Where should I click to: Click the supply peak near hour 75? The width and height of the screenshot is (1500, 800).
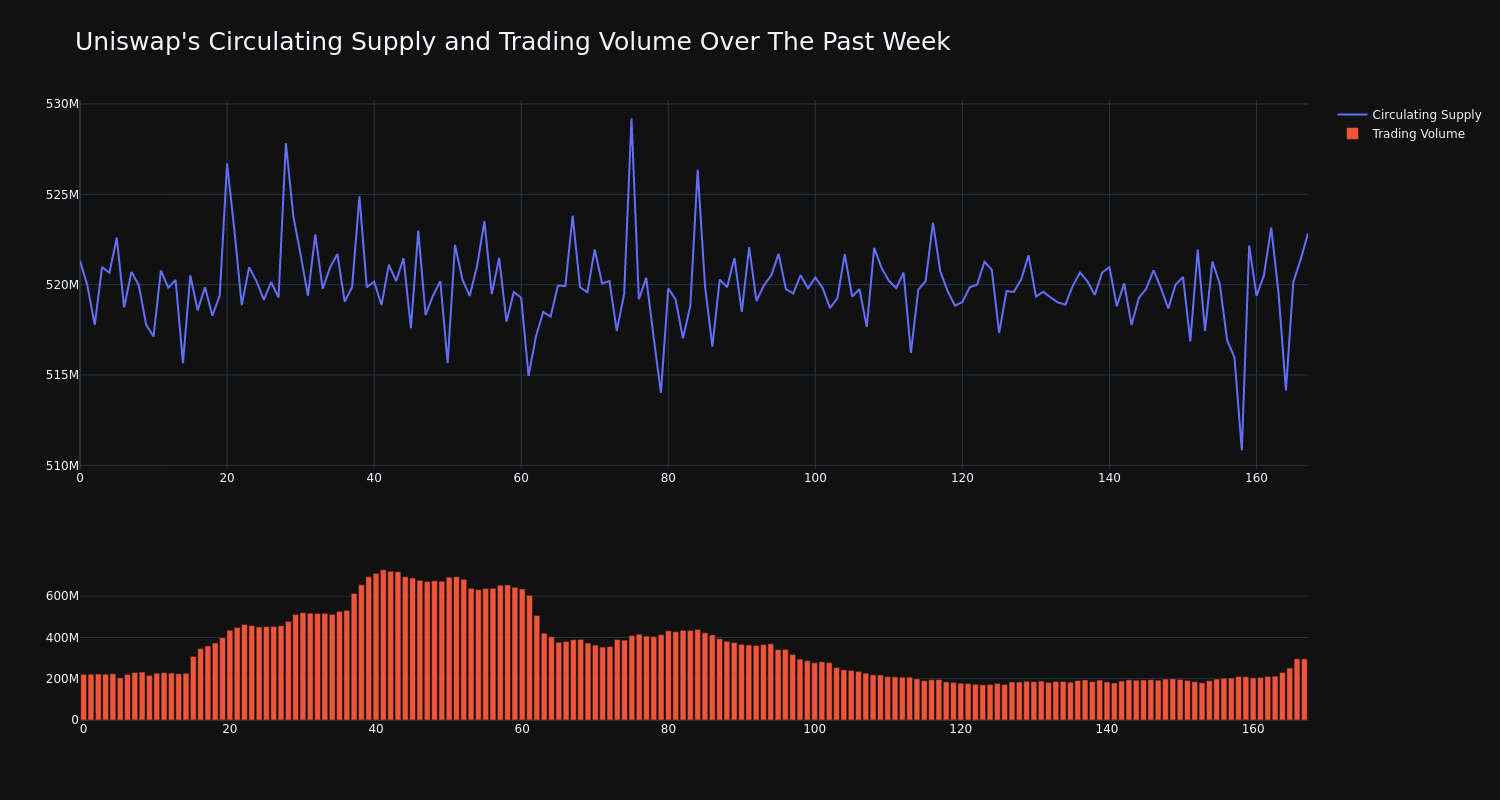click(631, 120)
